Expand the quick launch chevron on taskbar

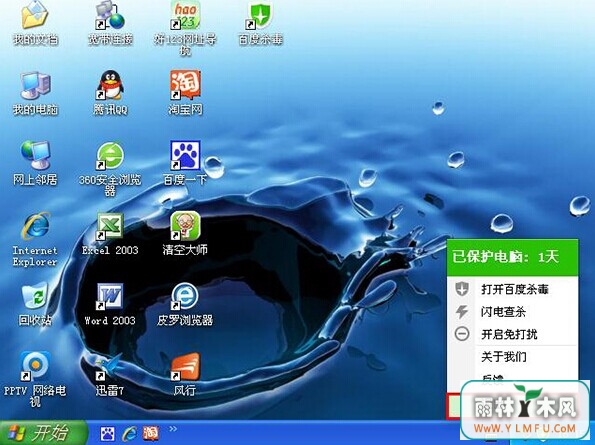coord(173,429)
